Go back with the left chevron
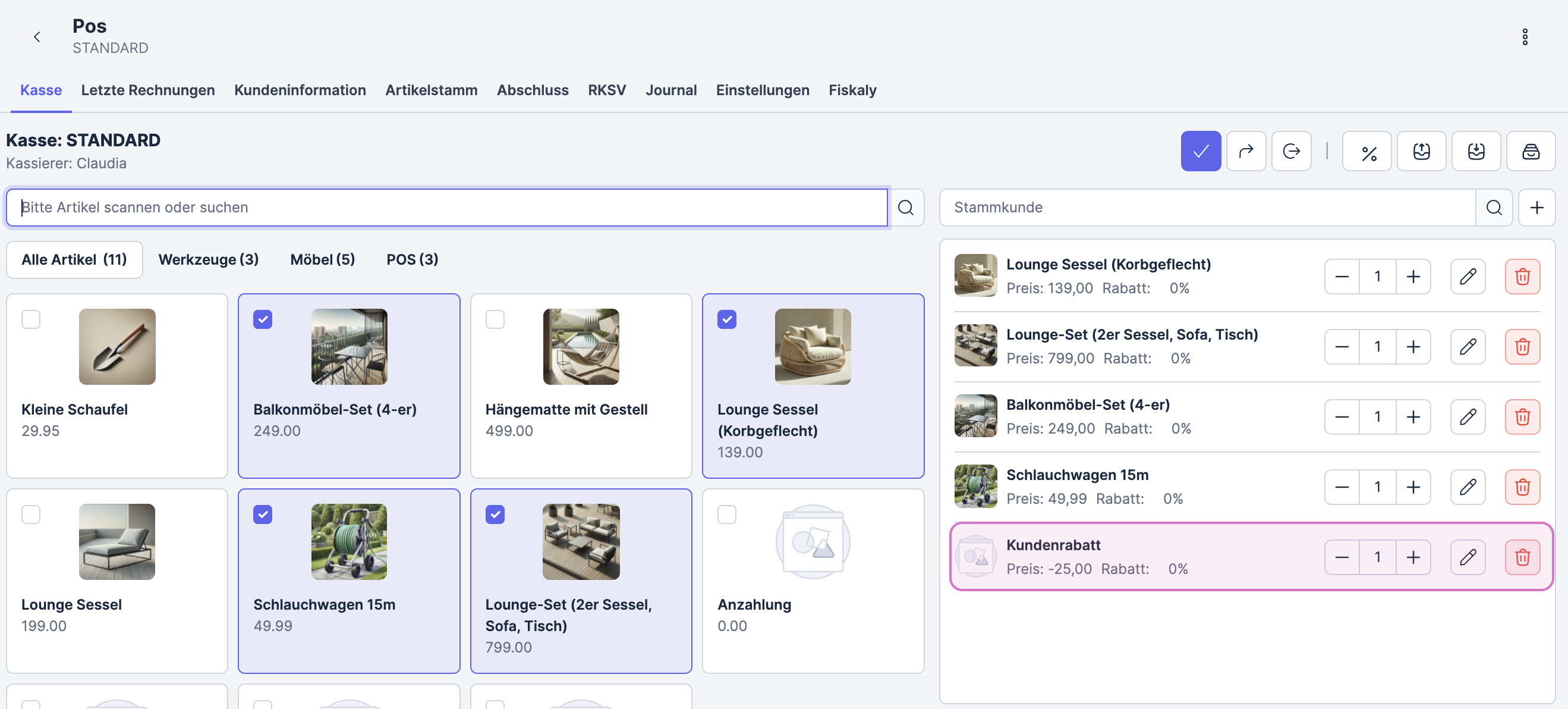Viewport: 1568px width, 709px height. coord(37,37)
